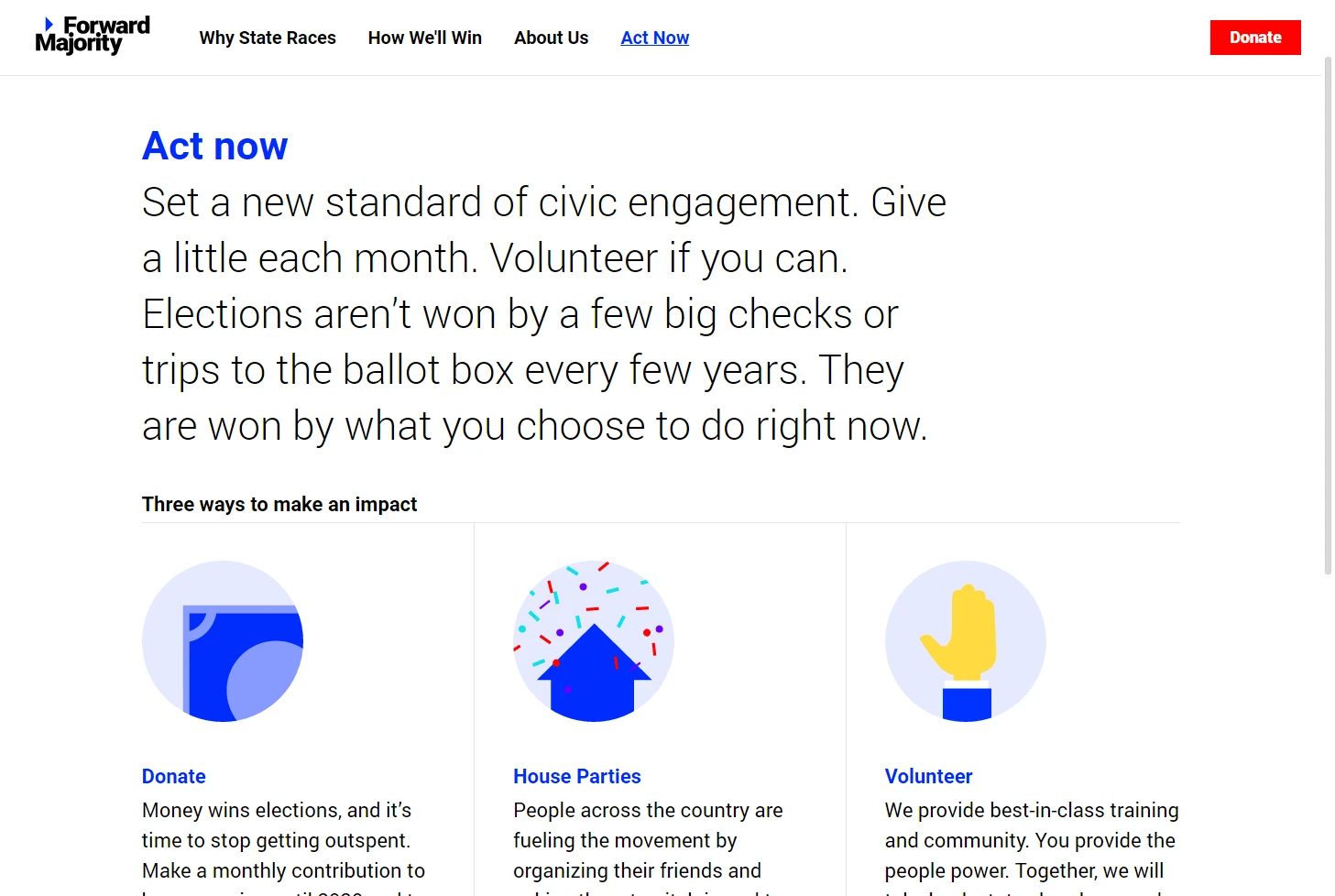Viewport: 1335px width, 896px height.
Task: Click the best-in-class training paragraph
Action: [1032, 846]
